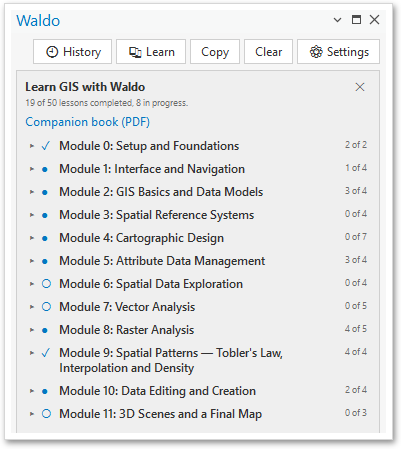Expand Module 2: GIS Basics arrow
The width and height of the screenshot is (401, 449).
pos(32,192)
